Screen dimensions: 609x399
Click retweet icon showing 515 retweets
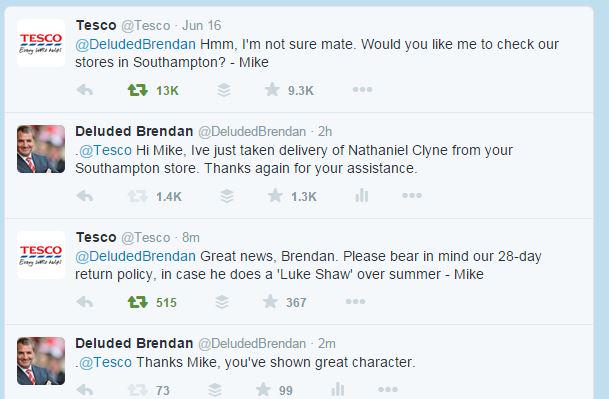click(138, 302)
